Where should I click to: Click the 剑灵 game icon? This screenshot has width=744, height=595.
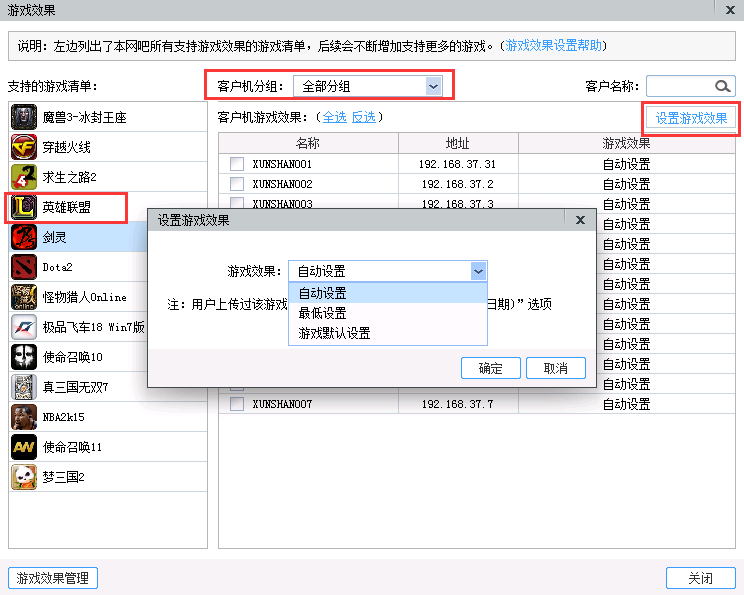24,237
